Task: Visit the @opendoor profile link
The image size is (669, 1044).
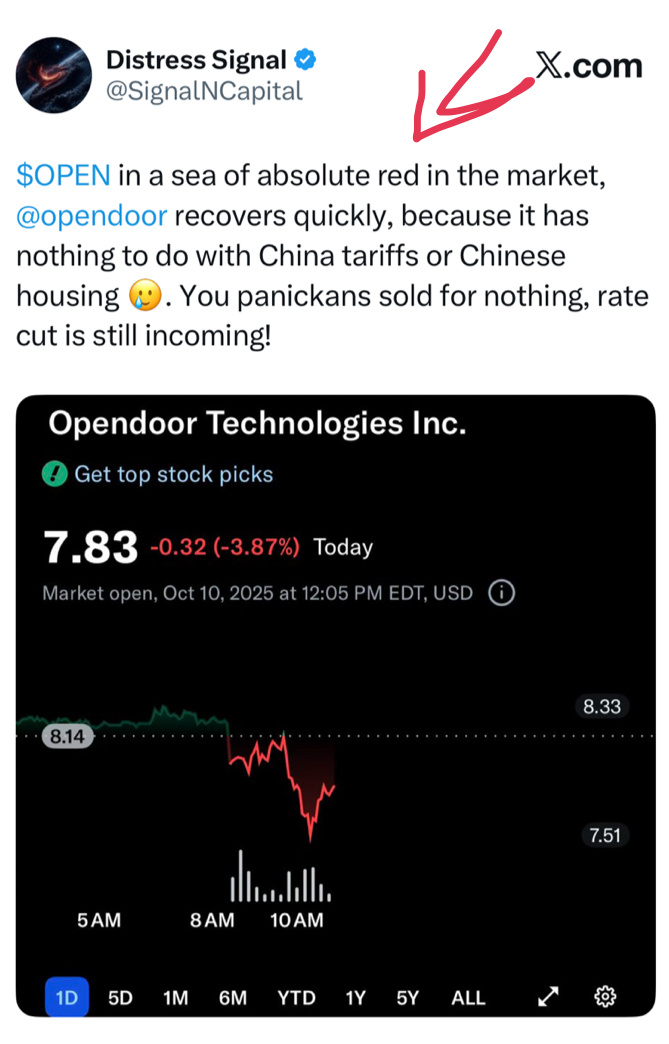Action: [91, 214]
